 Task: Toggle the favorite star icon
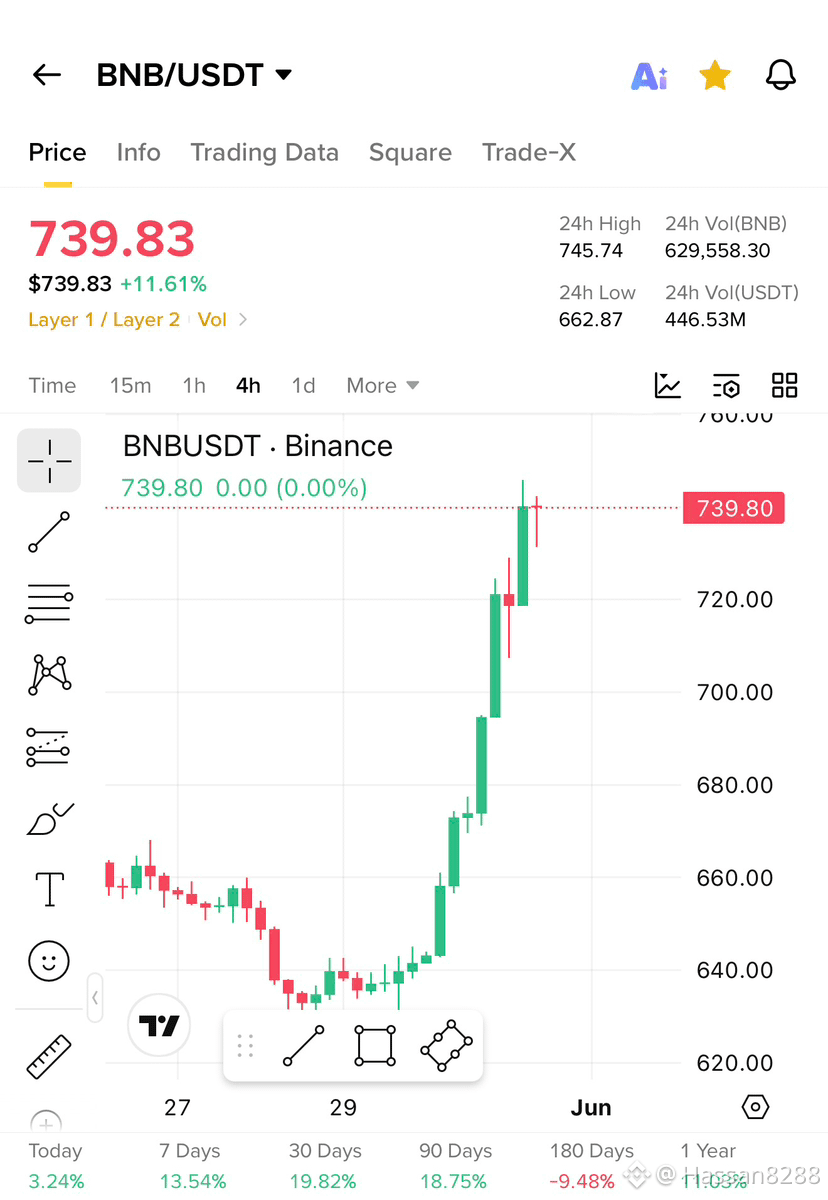pos(714,75)
